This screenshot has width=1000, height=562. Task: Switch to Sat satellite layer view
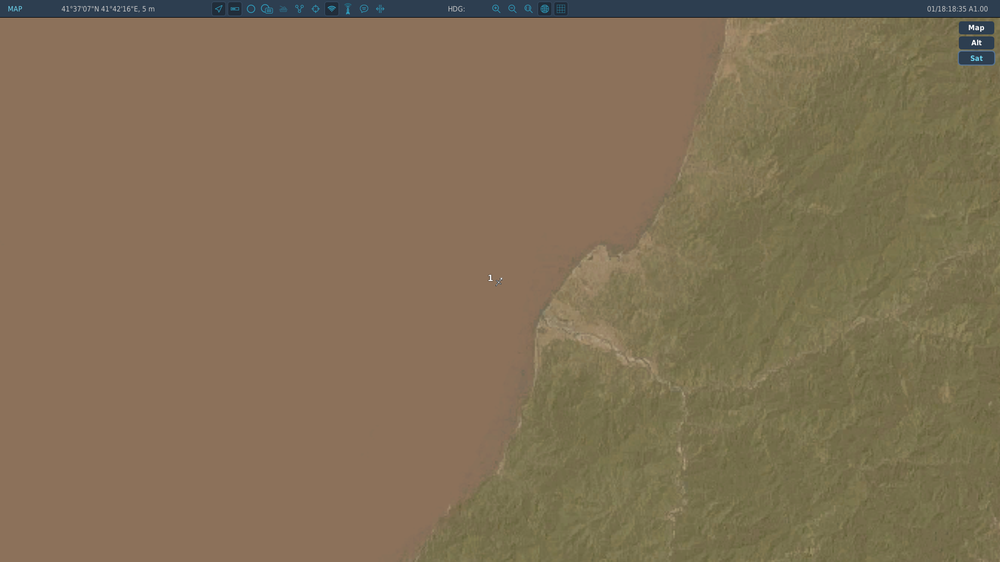[x=976, y=58]
